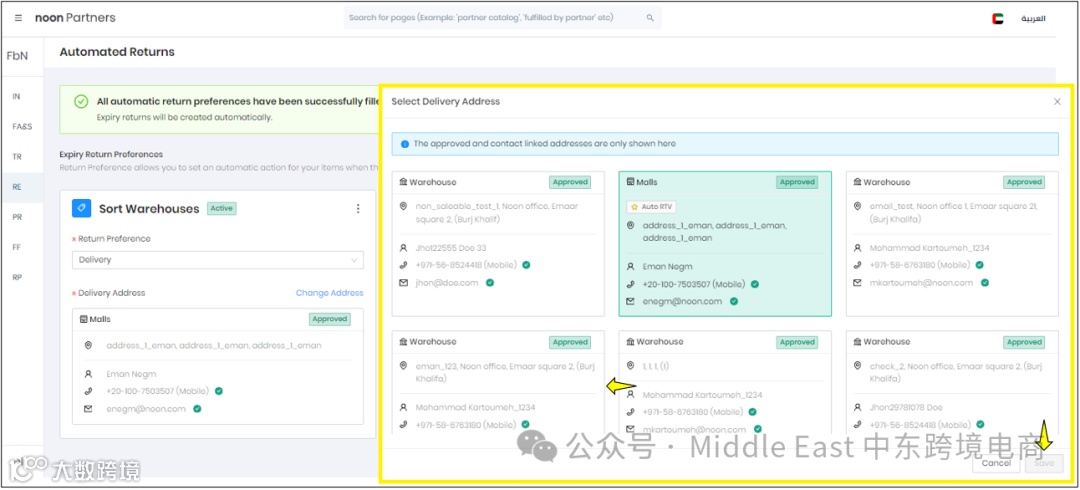Close the Select Delivery Address dialog

1057,101
